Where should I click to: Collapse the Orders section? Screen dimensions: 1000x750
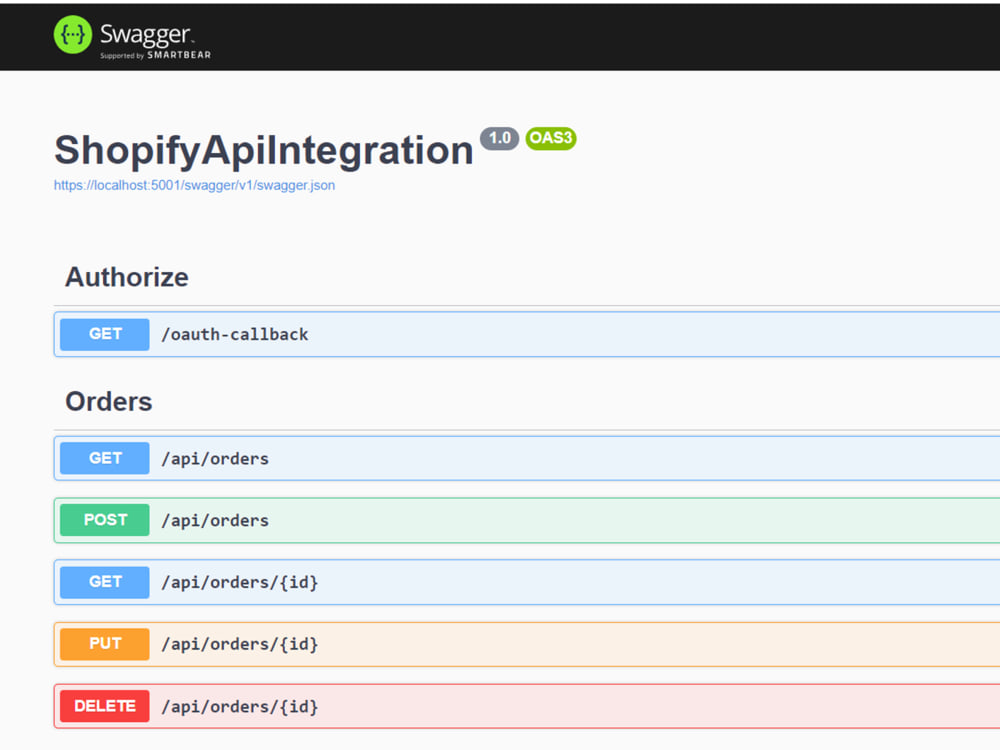(x=108, y=402)
